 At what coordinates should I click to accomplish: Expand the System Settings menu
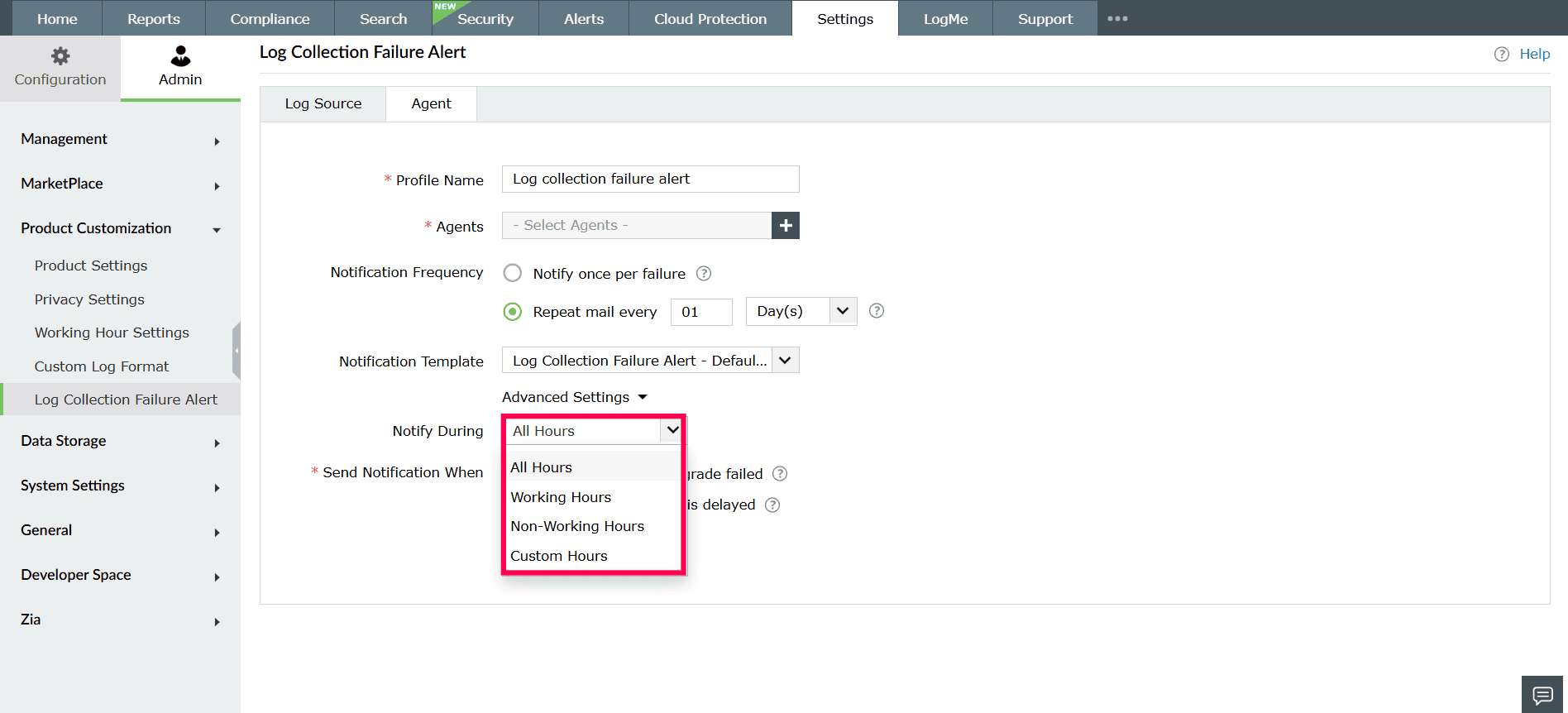click(x=121, y=486)
